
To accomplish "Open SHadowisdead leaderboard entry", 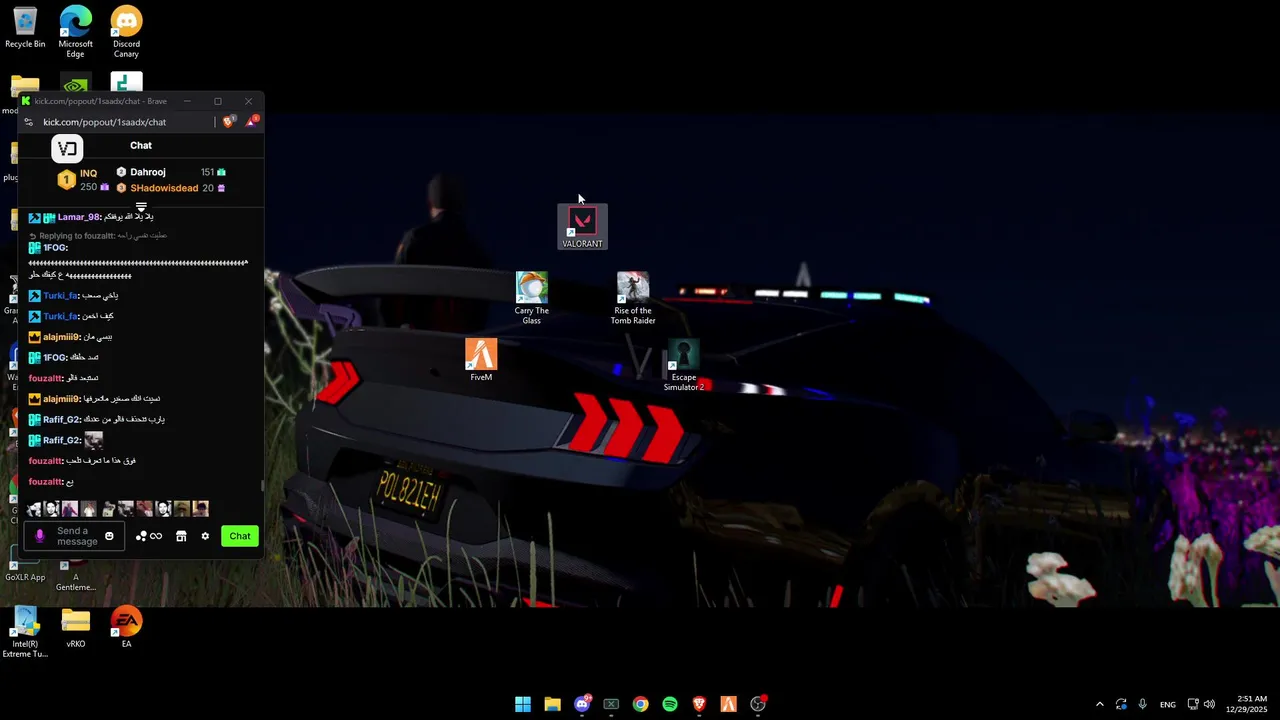I will pos(171,188).
